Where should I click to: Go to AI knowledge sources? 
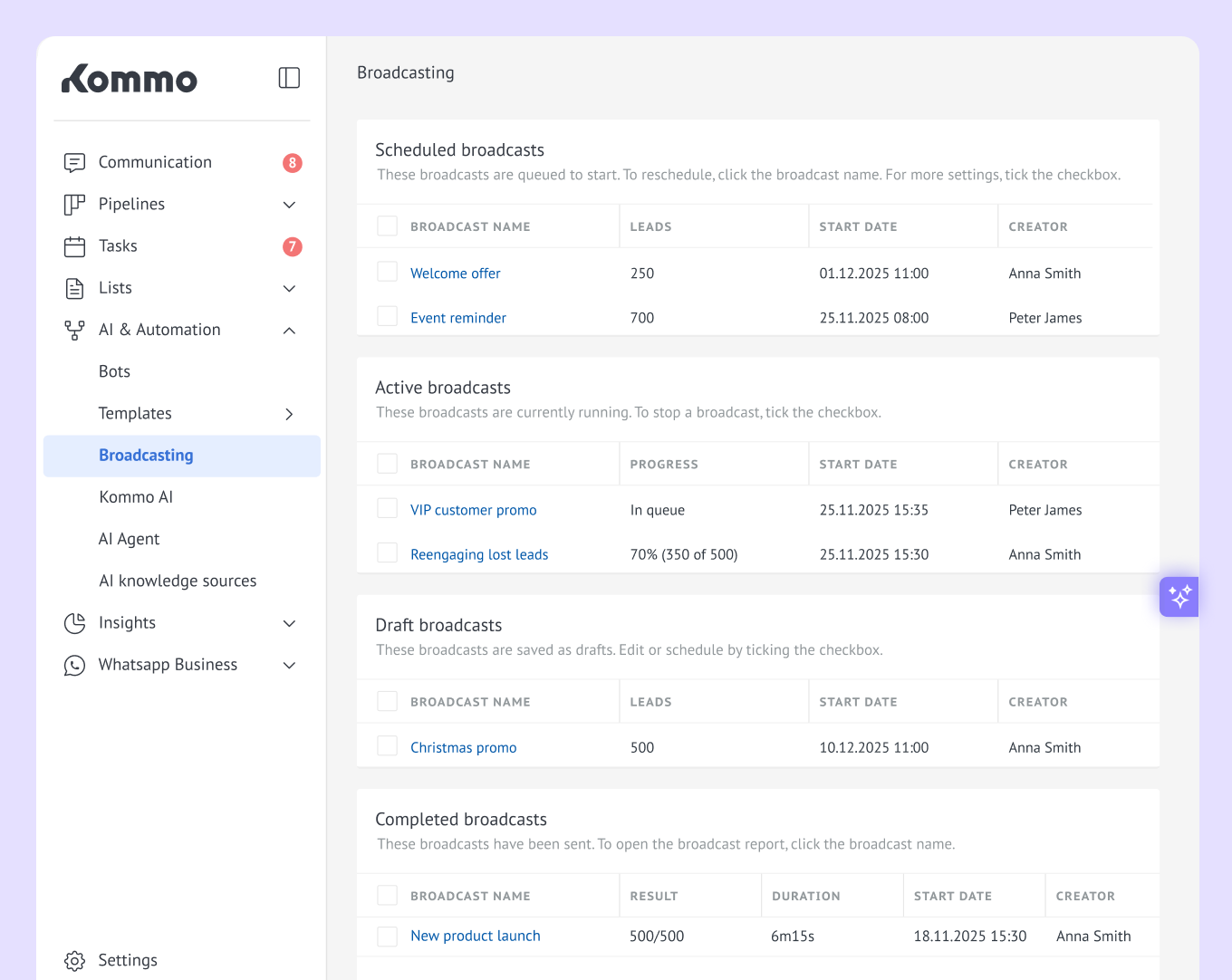click(x=178, y=581)
